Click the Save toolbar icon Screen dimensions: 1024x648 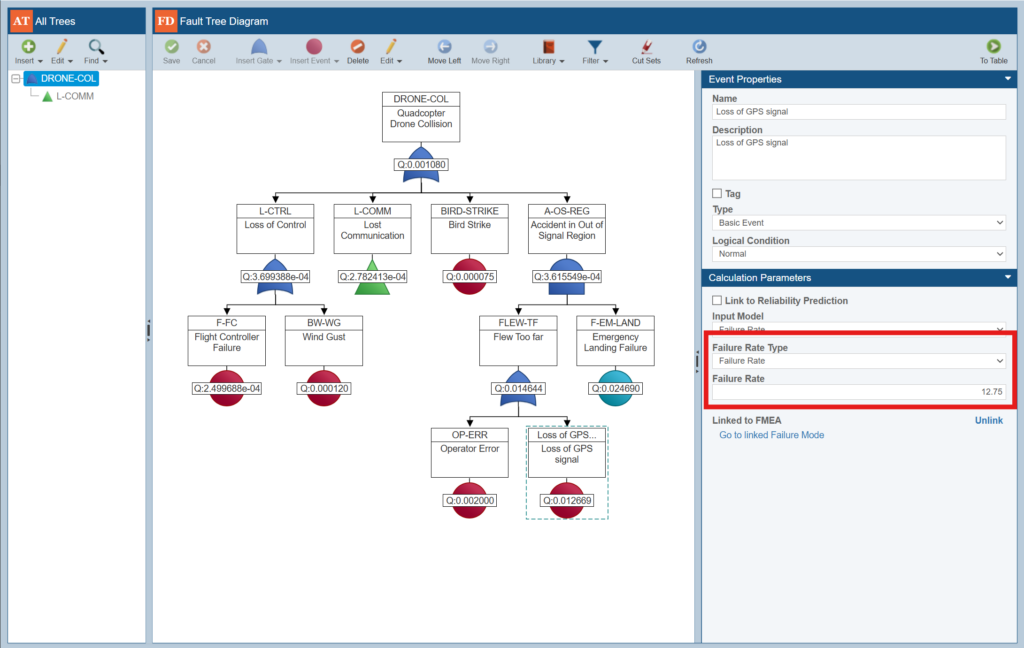[x=171, y=52]
